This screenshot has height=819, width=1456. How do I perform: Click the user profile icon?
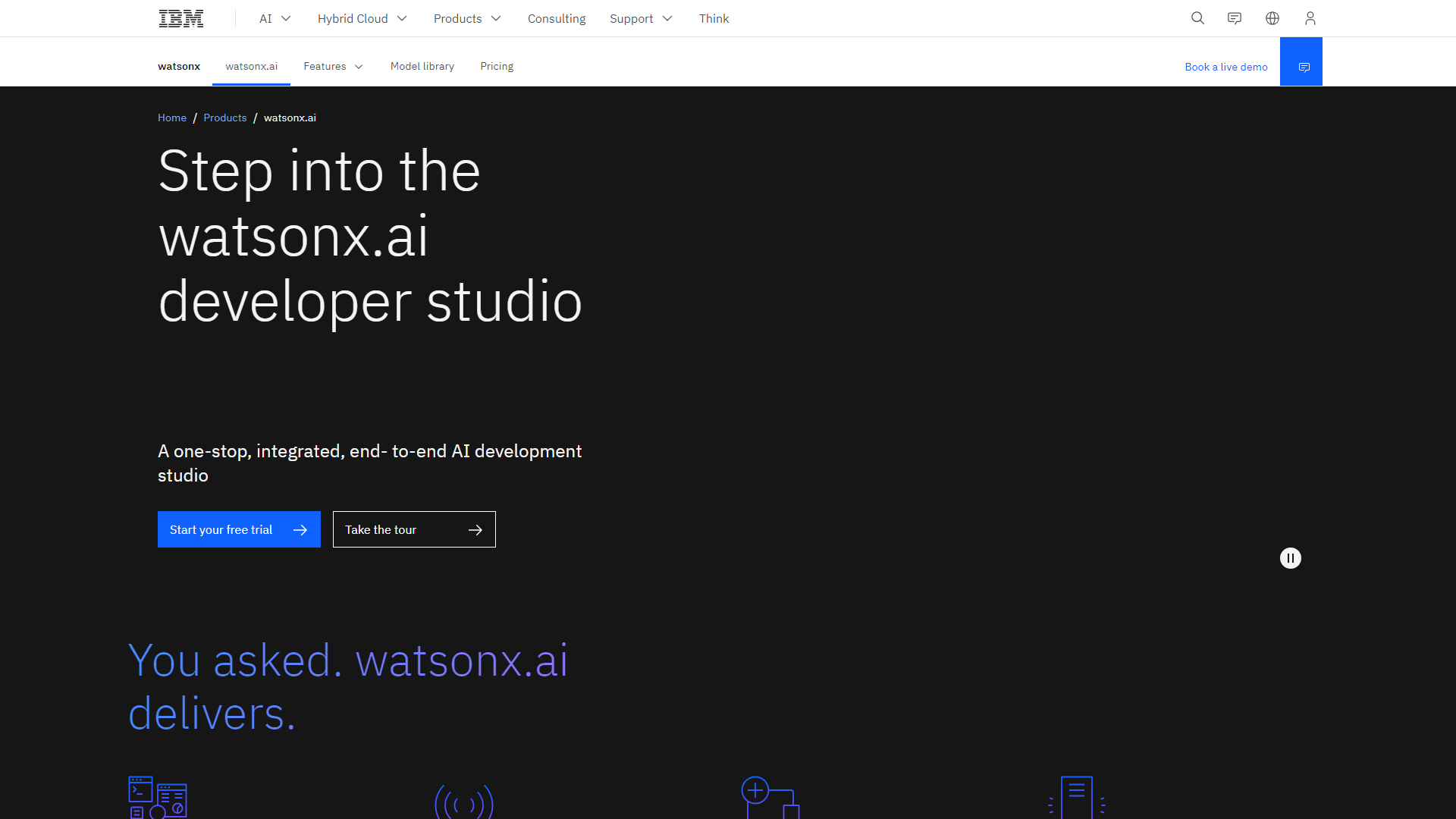point(1310,18)
